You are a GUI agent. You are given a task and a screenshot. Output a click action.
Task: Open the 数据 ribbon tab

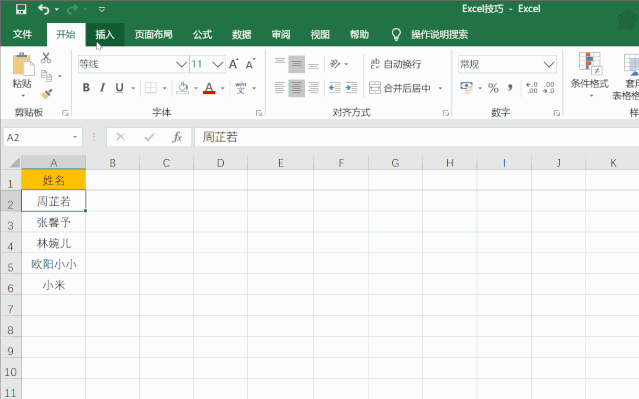pyautogui.click(x=241, y=34)
